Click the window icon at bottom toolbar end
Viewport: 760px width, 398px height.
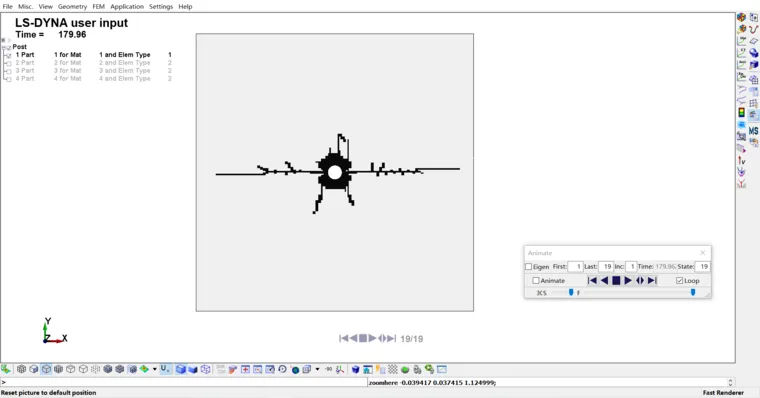point(442,369)
